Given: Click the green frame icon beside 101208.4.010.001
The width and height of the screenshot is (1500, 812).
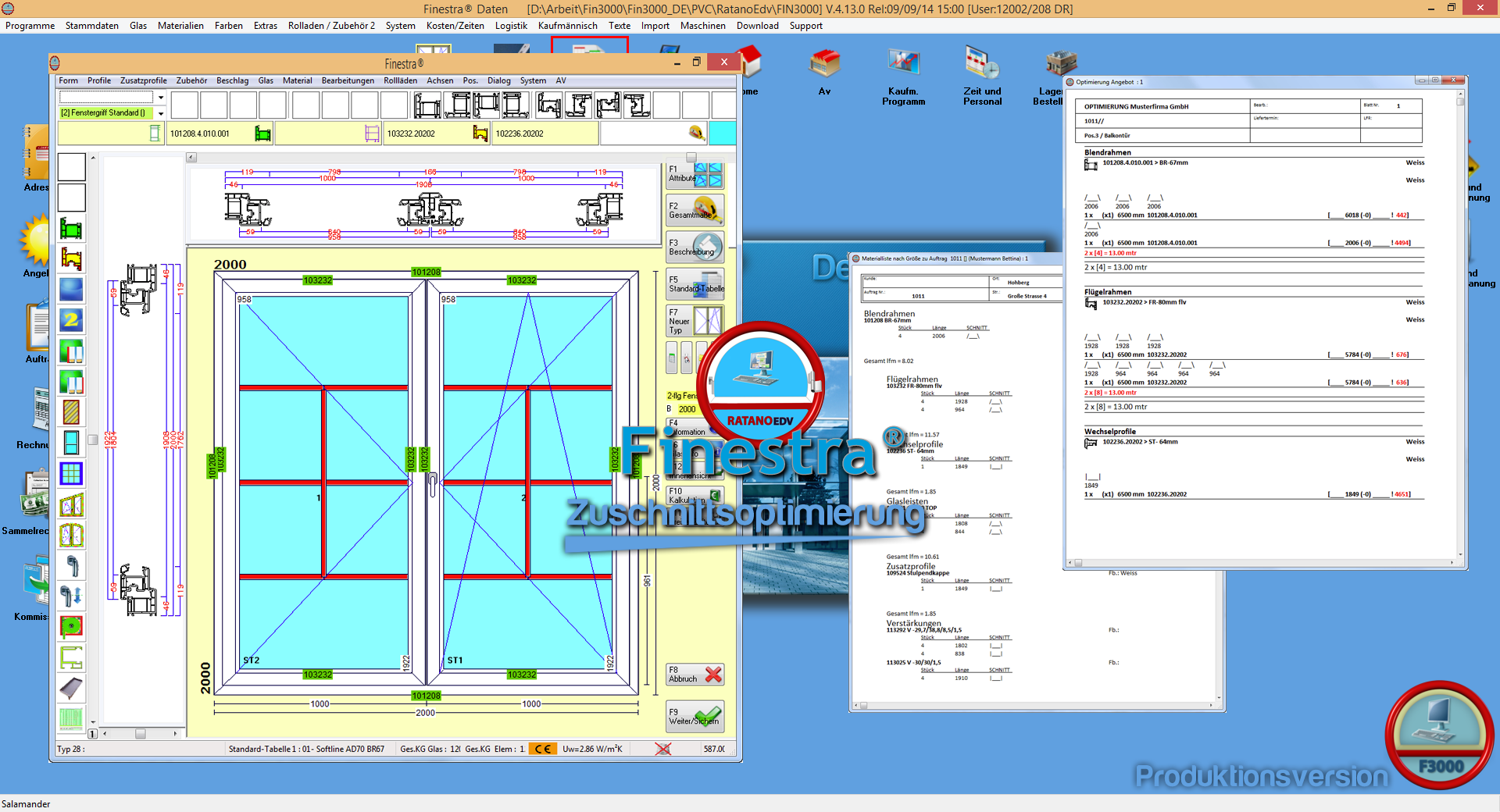Looking at the screenshot, I should pos(262,134).
